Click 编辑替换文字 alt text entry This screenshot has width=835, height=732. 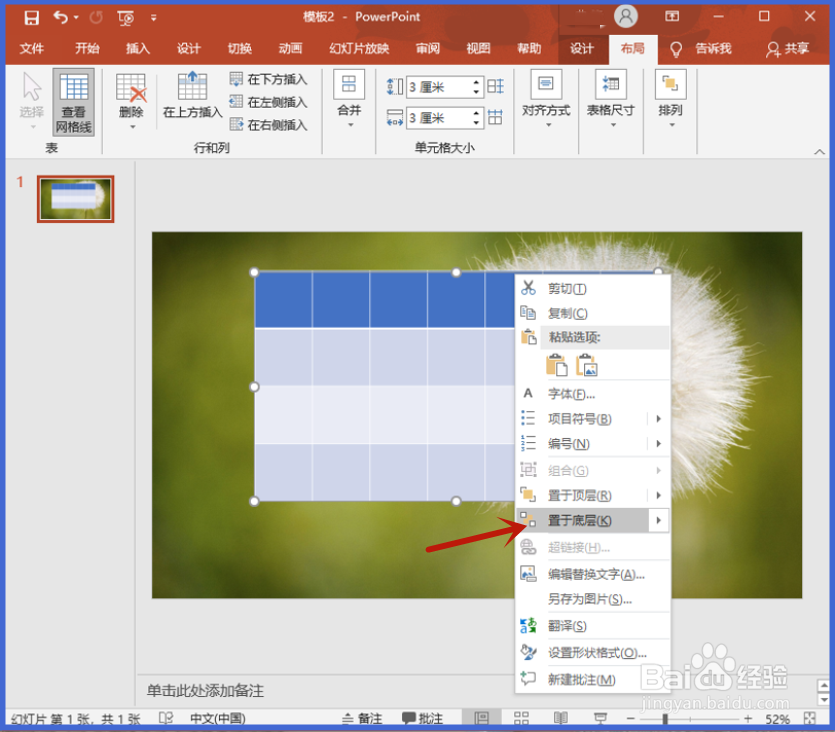pyautogui.click(x=593, y=574)
